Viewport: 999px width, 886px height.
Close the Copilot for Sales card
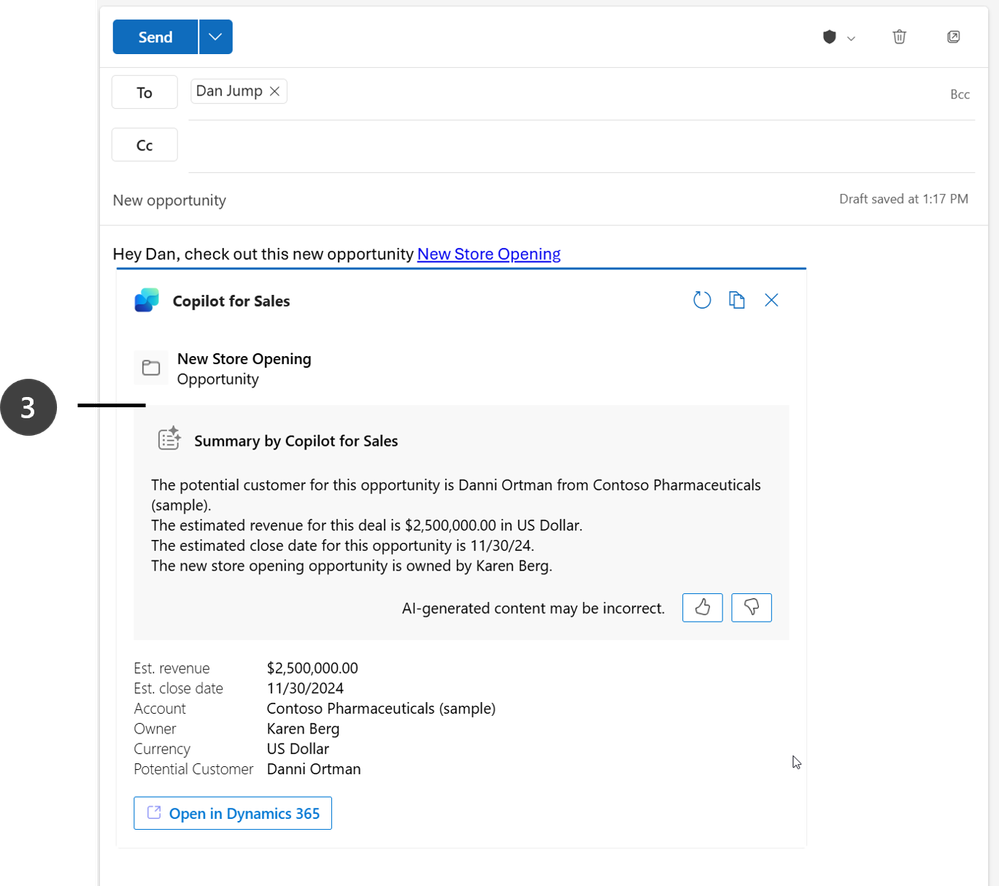(771, 300)
